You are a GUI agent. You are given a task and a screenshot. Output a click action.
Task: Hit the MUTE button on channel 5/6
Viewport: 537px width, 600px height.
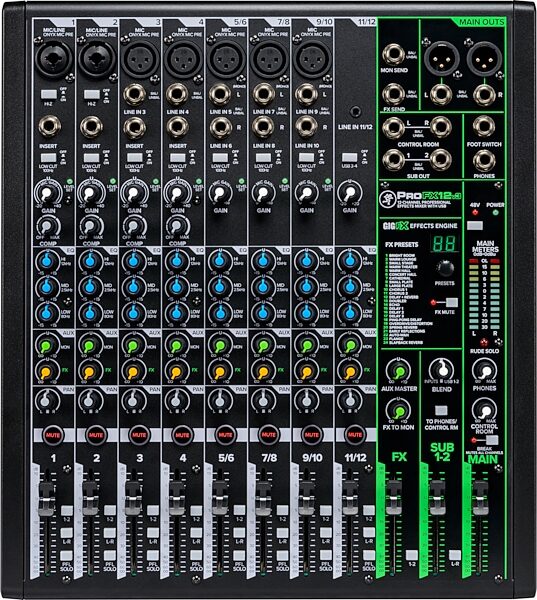(x=225, y=435)
